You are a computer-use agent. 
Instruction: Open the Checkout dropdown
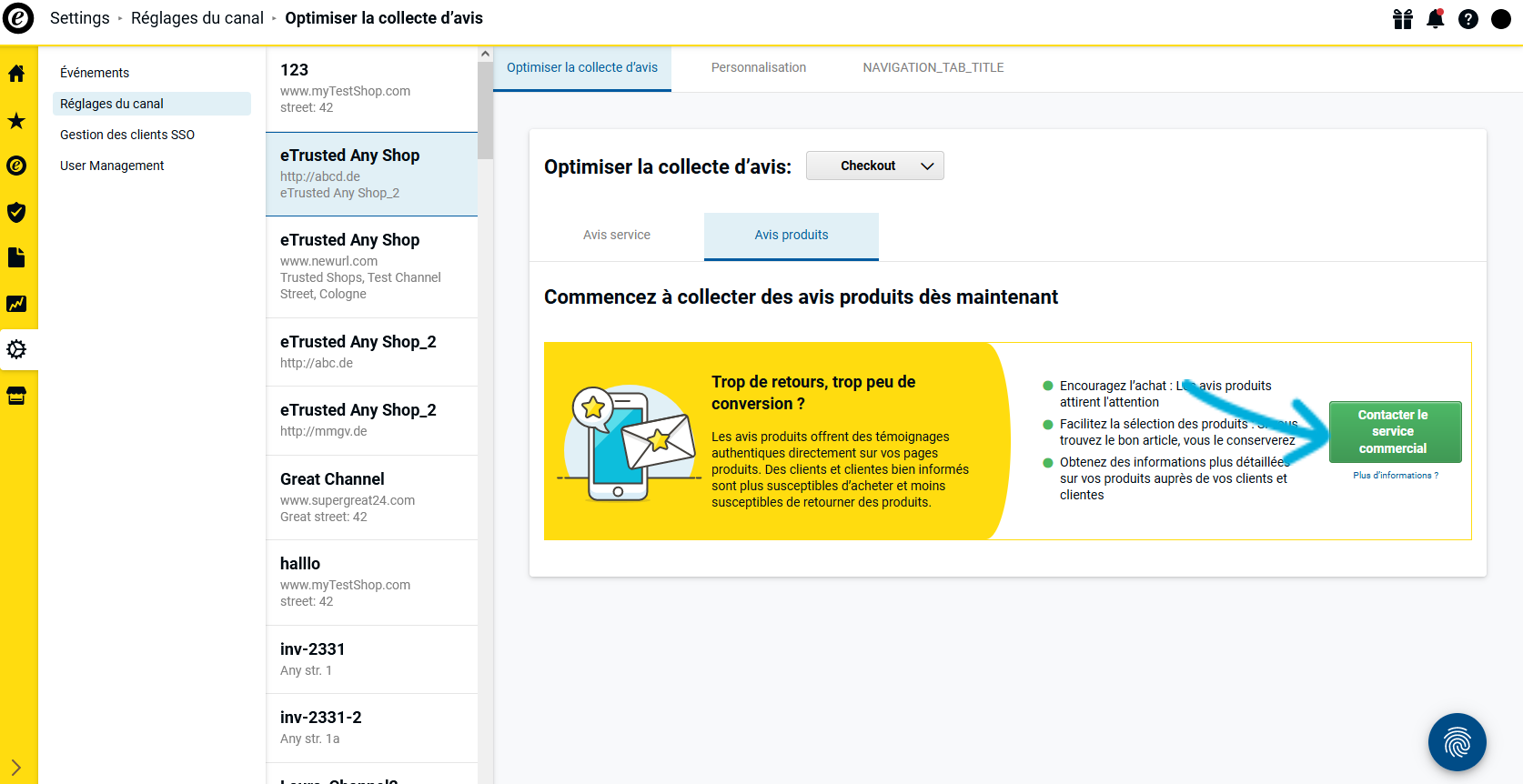tap(875, 166)
